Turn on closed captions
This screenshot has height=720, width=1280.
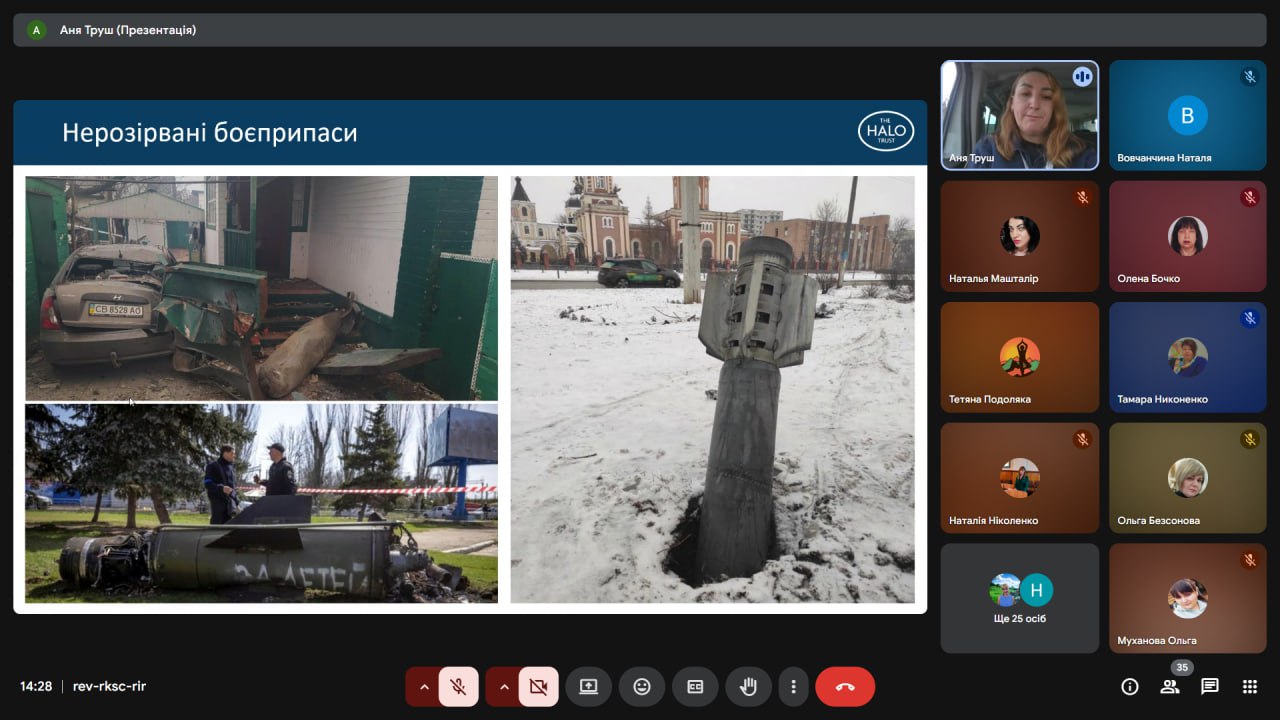(x=695, y=687)
